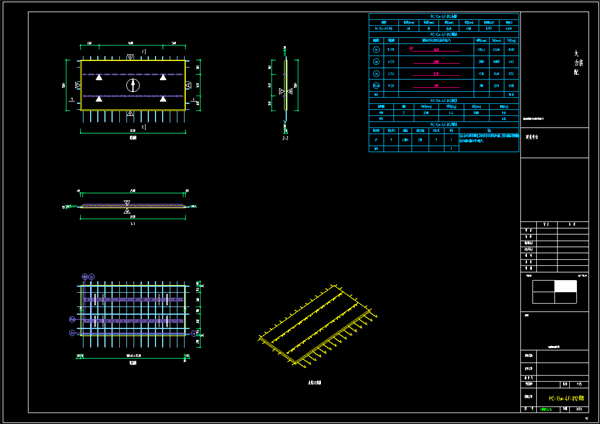This screenshot has width=600, height=424.
Task: Click the caption below the isometric view
Action: [315, 382]
